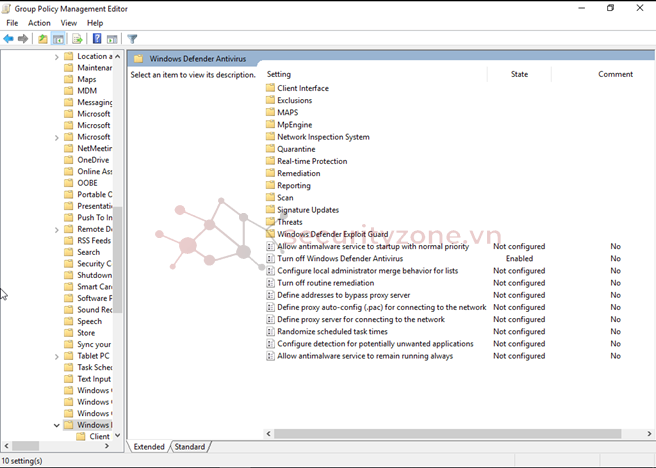Select Define addresses to bypass proxy server
The image size is (656, 468).
tap(344, 295)
